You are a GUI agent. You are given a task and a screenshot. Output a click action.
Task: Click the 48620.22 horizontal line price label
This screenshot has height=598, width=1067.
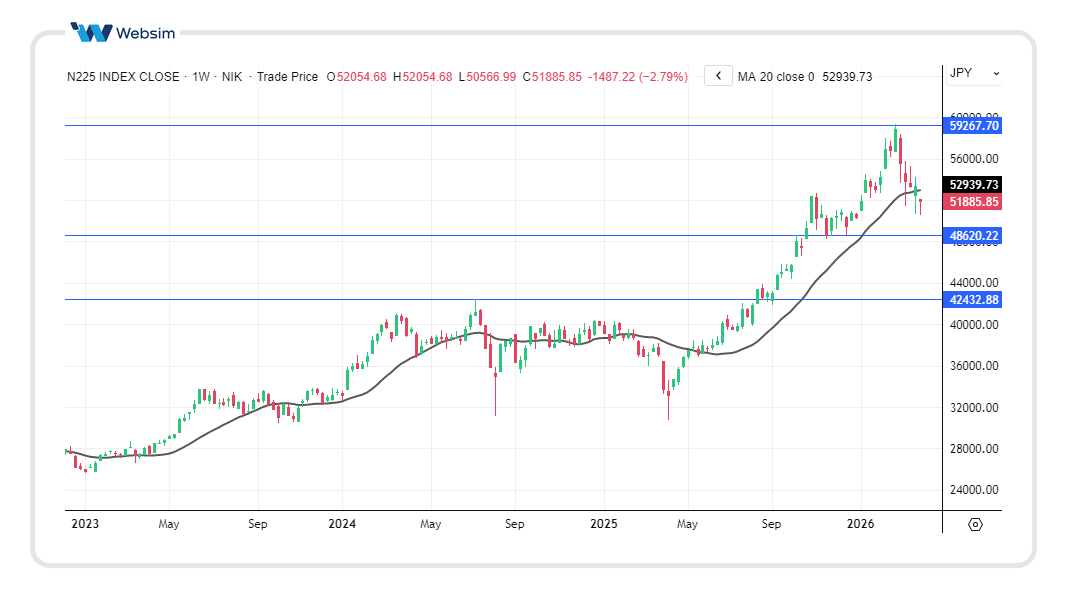click(973, 236)
